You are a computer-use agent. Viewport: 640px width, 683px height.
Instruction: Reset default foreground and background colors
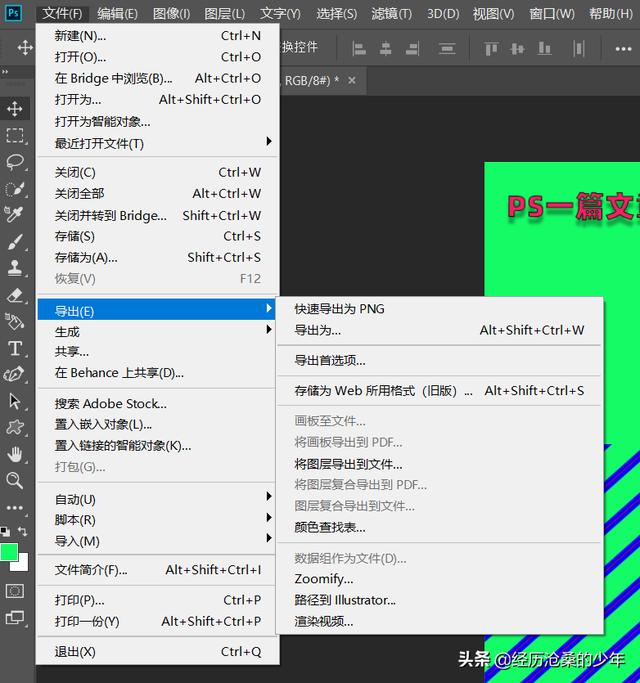[5, 531]
